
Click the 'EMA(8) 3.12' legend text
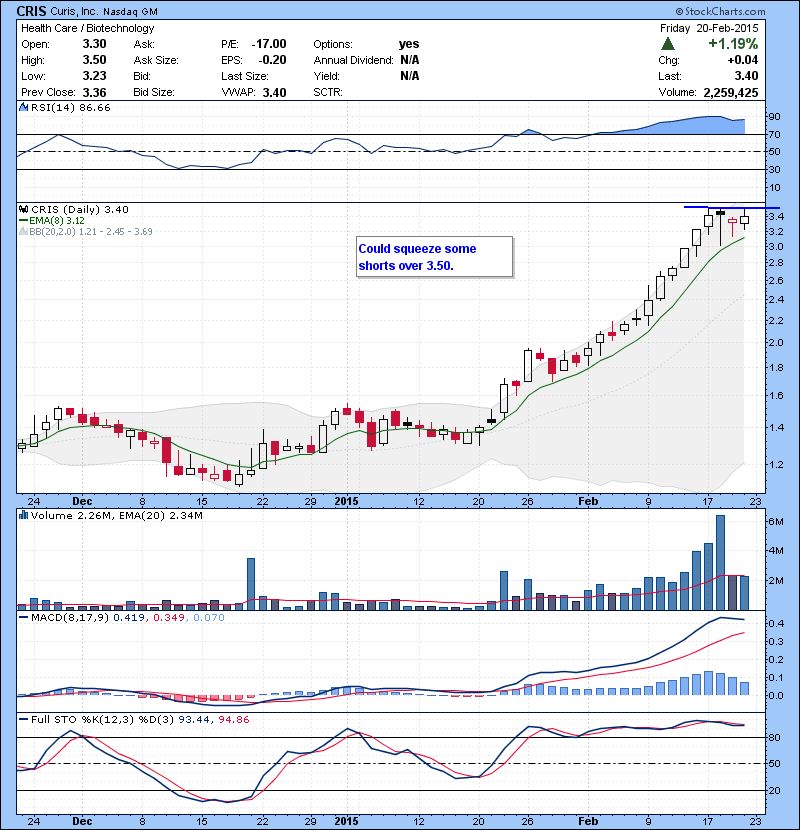coord(57,221)
